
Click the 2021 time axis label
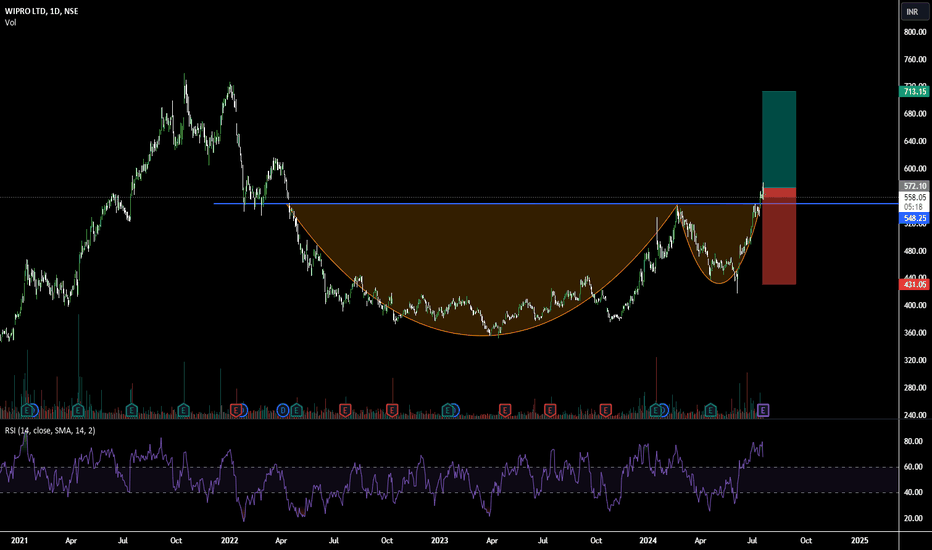[19, 540]
